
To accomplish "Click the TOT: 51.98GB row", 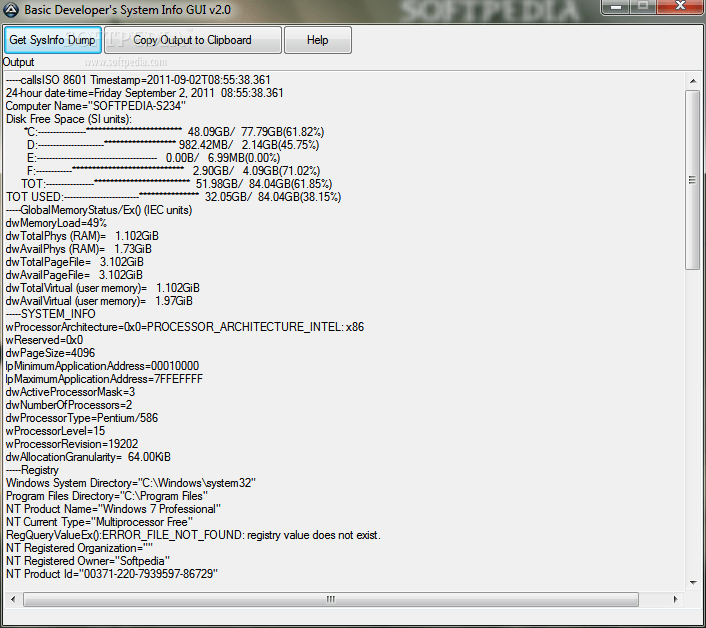I will coord(176,184).
